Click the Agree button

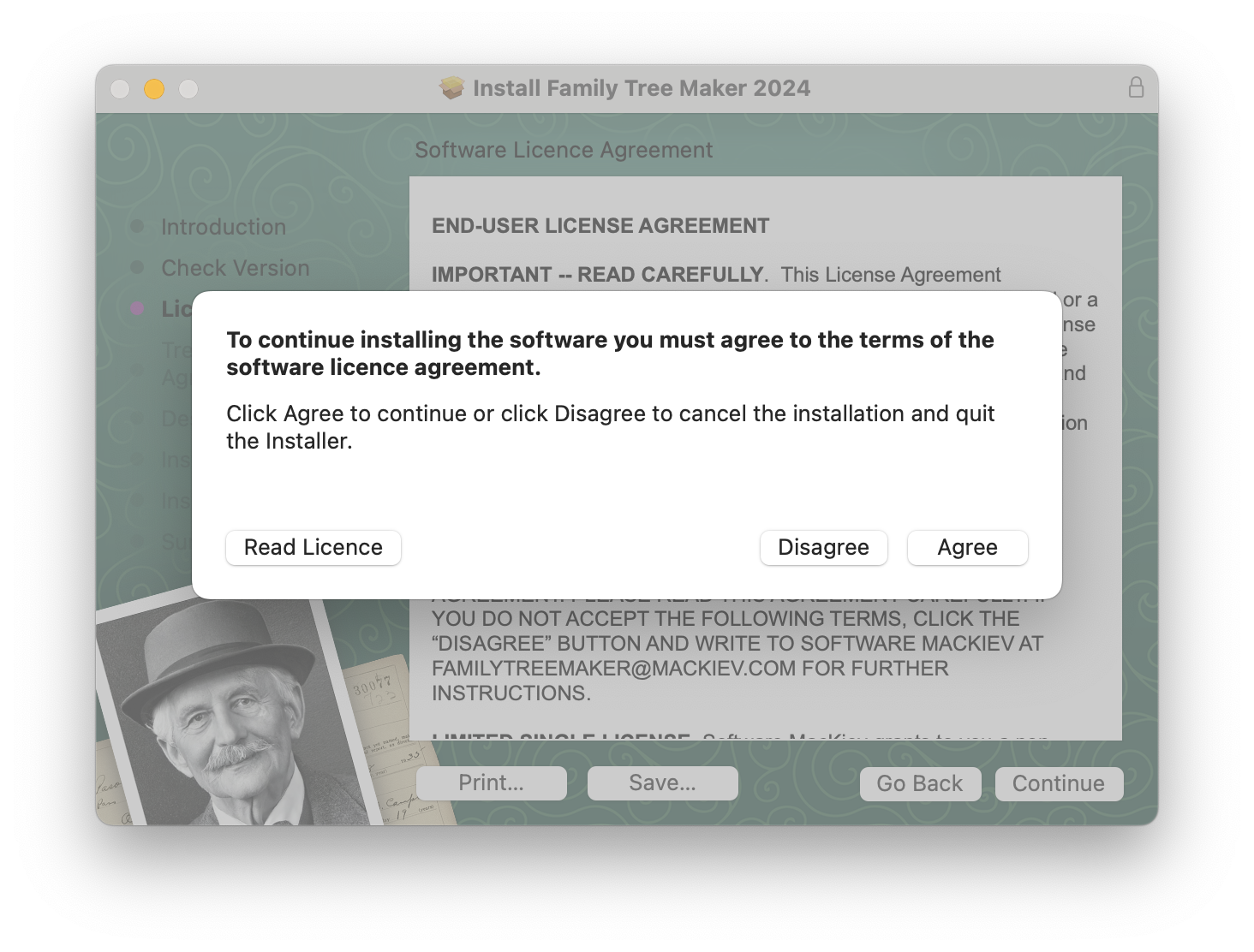pos(967,547)
